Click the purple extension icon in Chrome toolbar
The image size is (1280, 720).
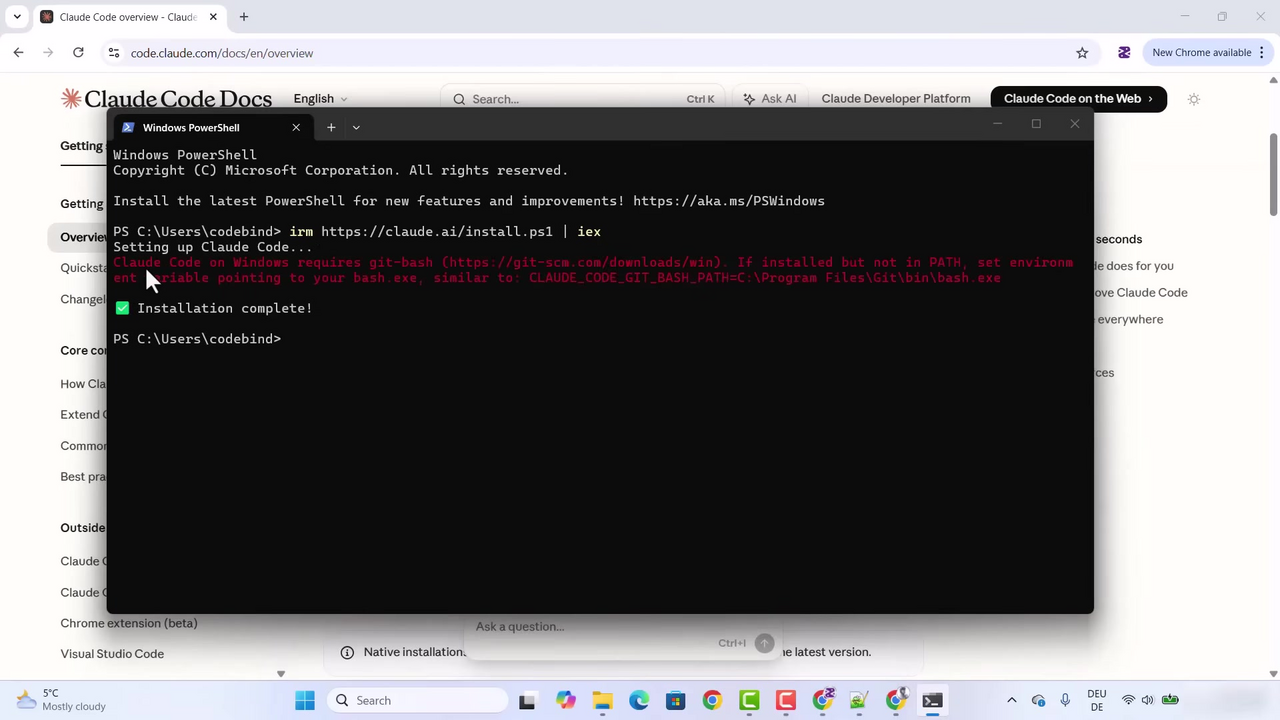pyautogui.click(x=1124, y=53)
